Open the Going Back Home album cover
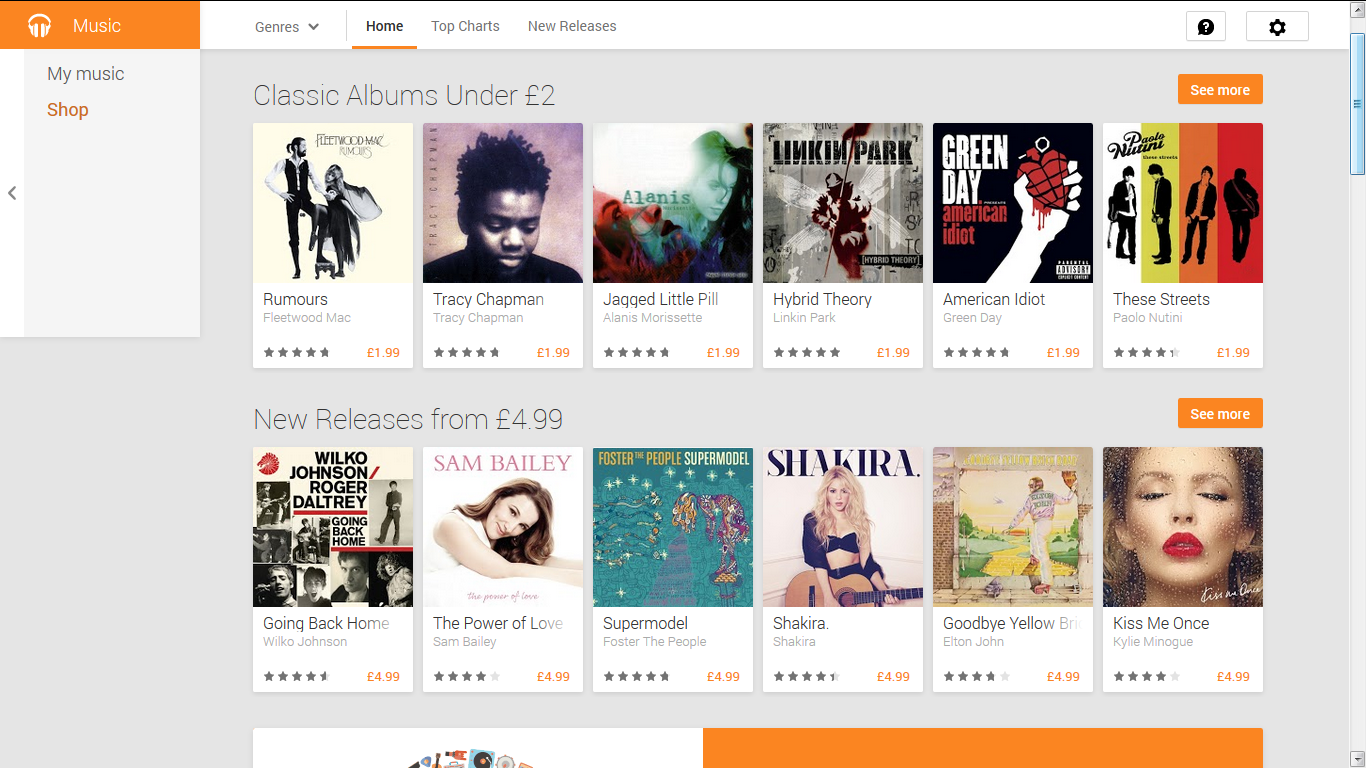The image size is (1366, 768). coord(333,527)
